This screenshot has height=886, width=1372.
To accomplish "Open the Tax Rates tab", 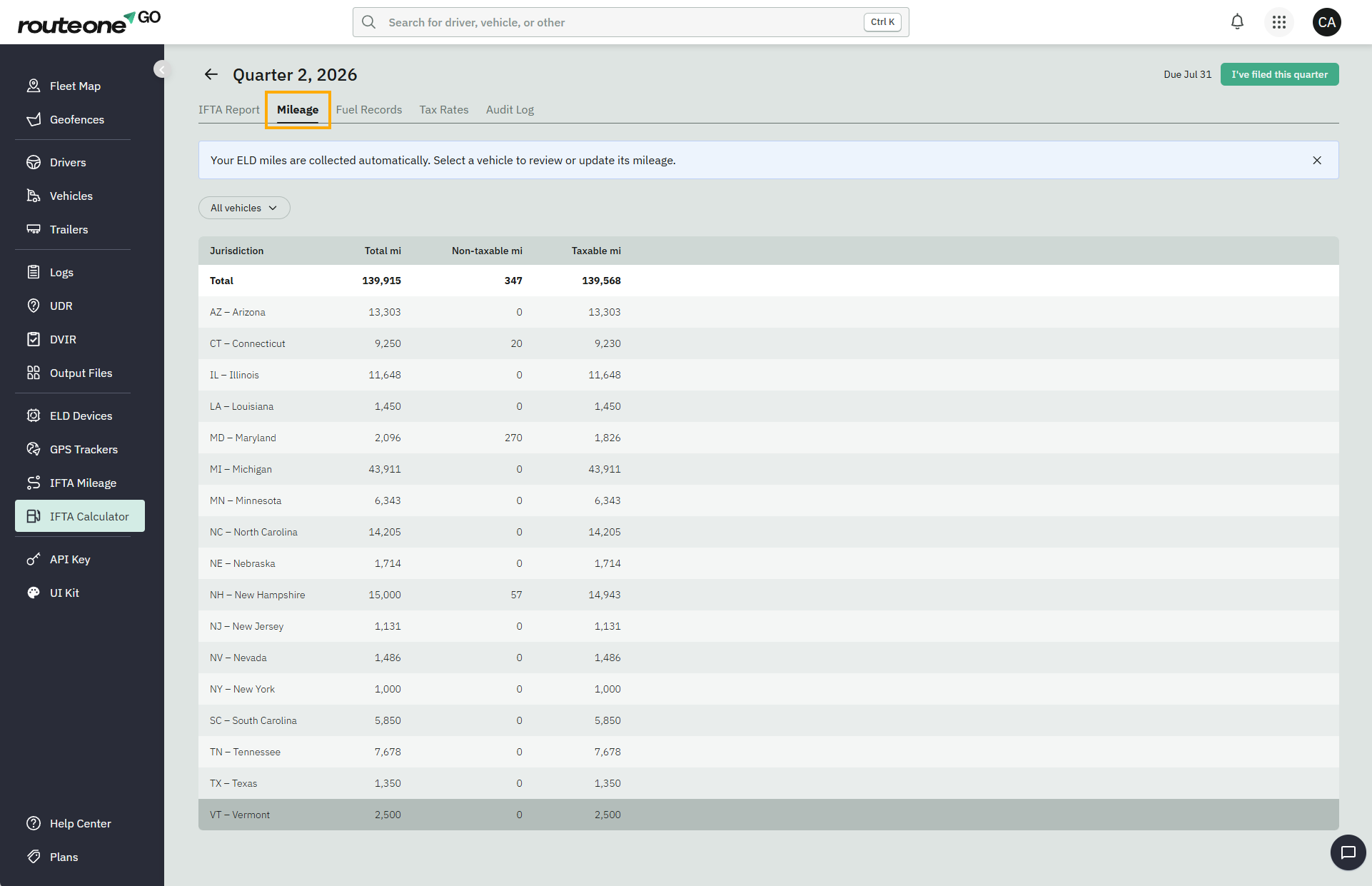I will tap(444, 109).
